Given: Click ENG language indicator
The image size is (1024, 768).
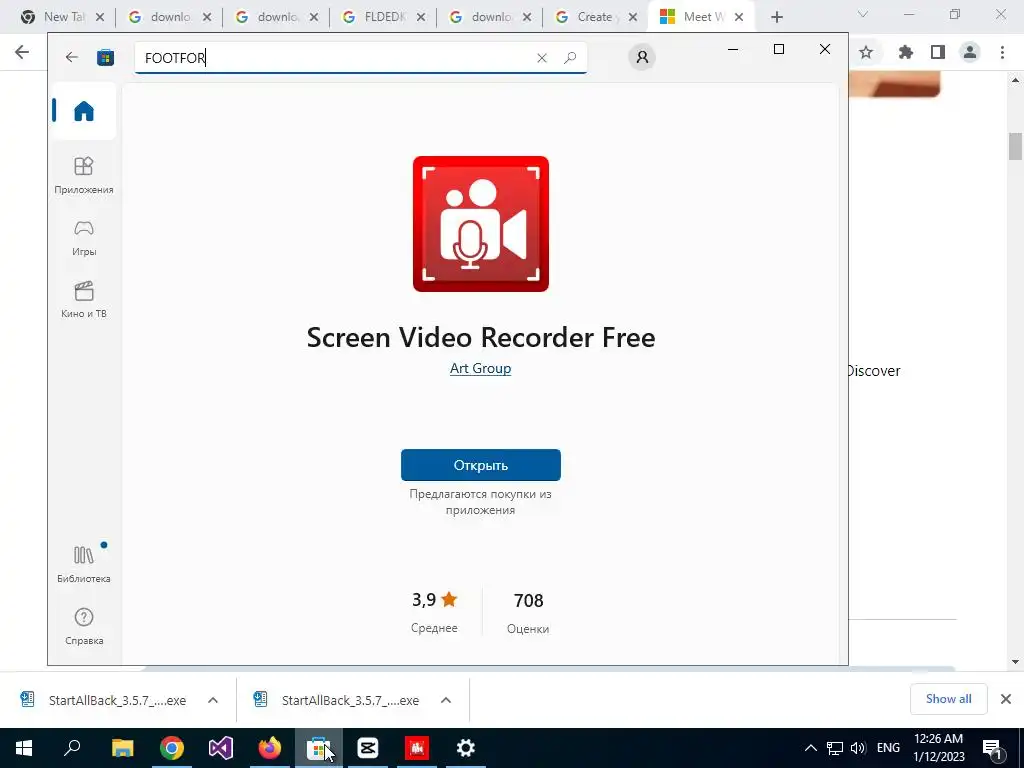Looking at the screenshot, I should click(x=888, y=748).
